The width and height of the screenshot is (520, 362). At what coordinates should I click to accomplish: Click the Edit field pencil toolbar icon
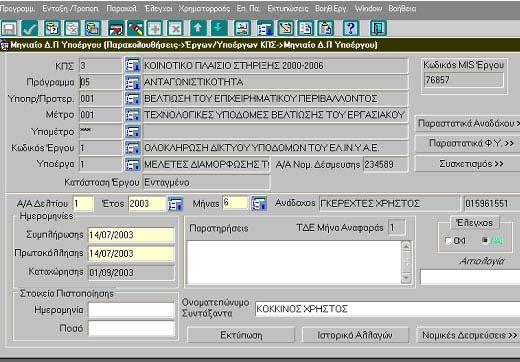click(286, 28)
